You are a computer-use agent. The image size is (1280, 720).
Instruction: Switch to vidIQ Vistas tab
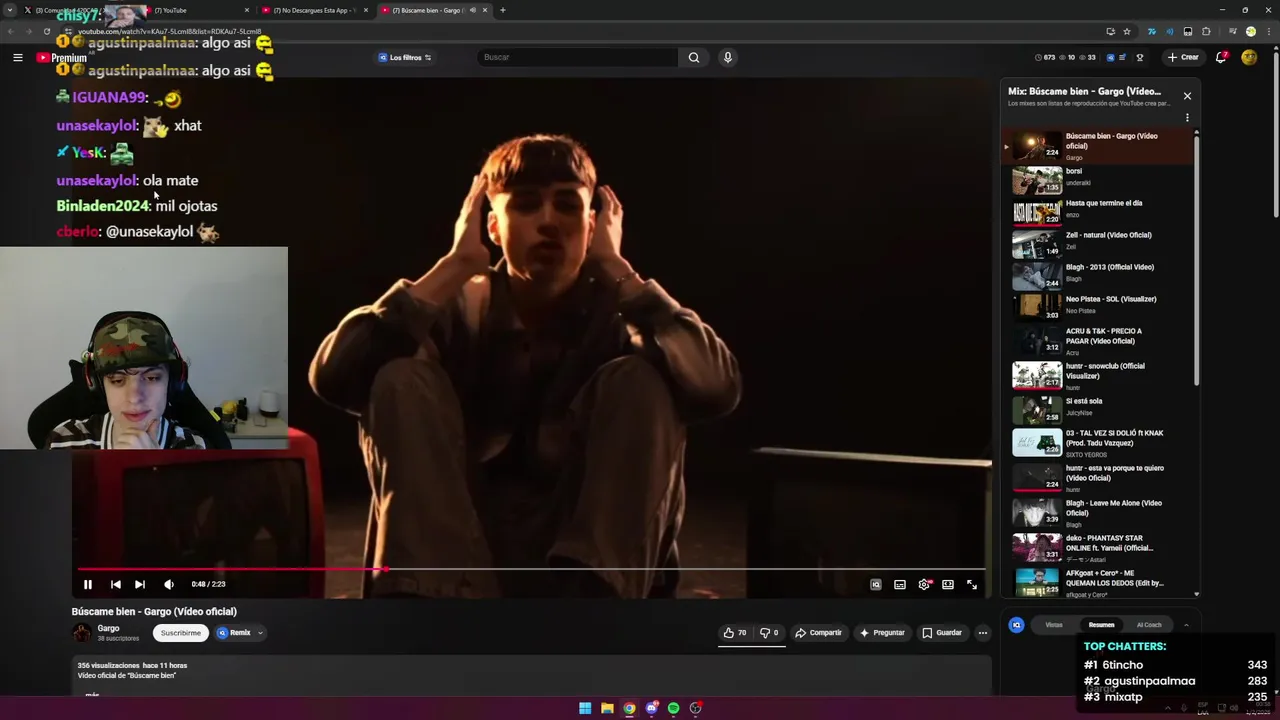tap(1054, 625)
